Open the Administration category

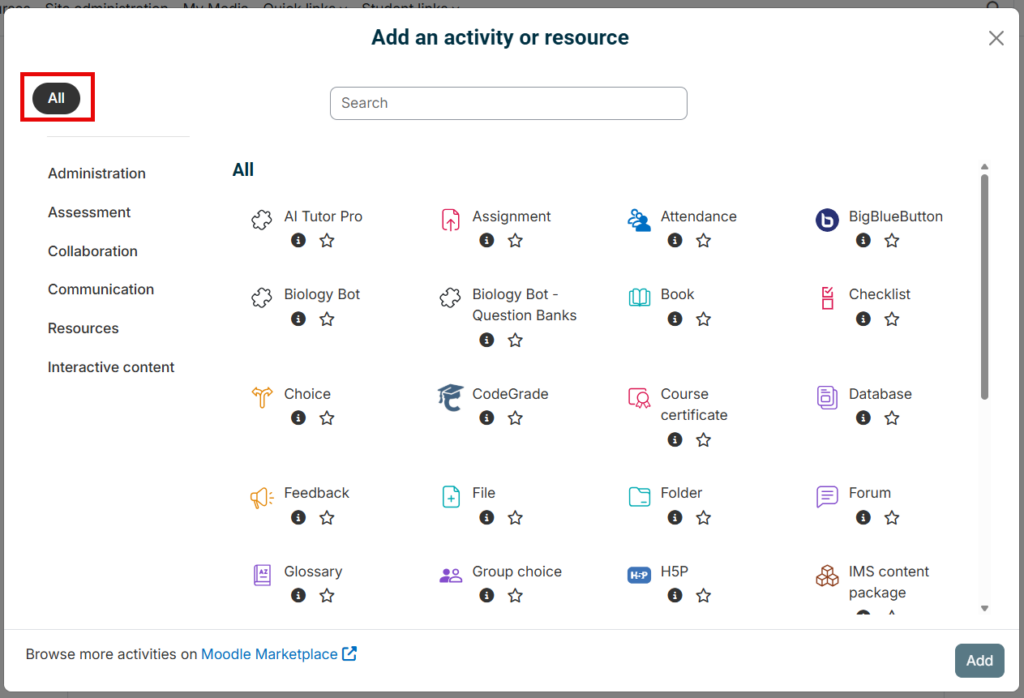(x=97, y=173)
